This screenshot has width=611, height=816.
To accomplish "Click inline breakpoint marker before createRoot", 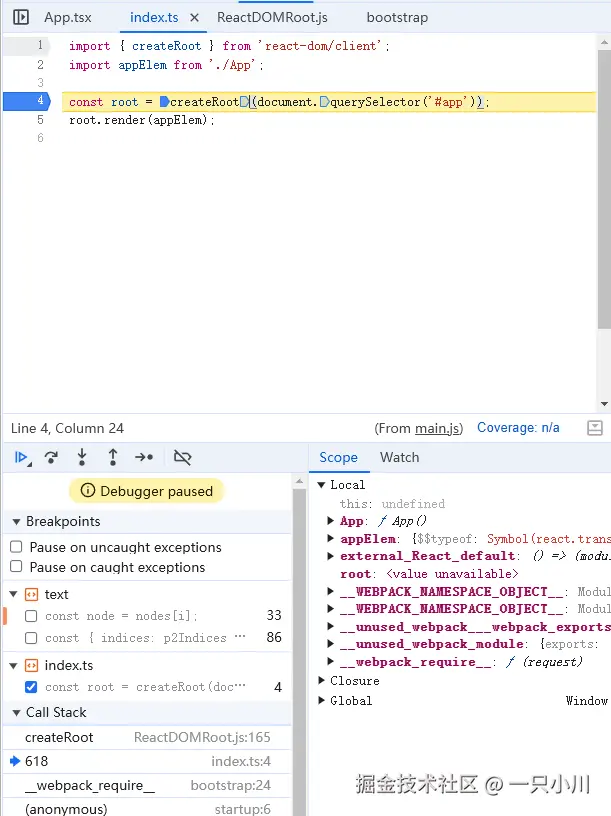I will 164,101.
